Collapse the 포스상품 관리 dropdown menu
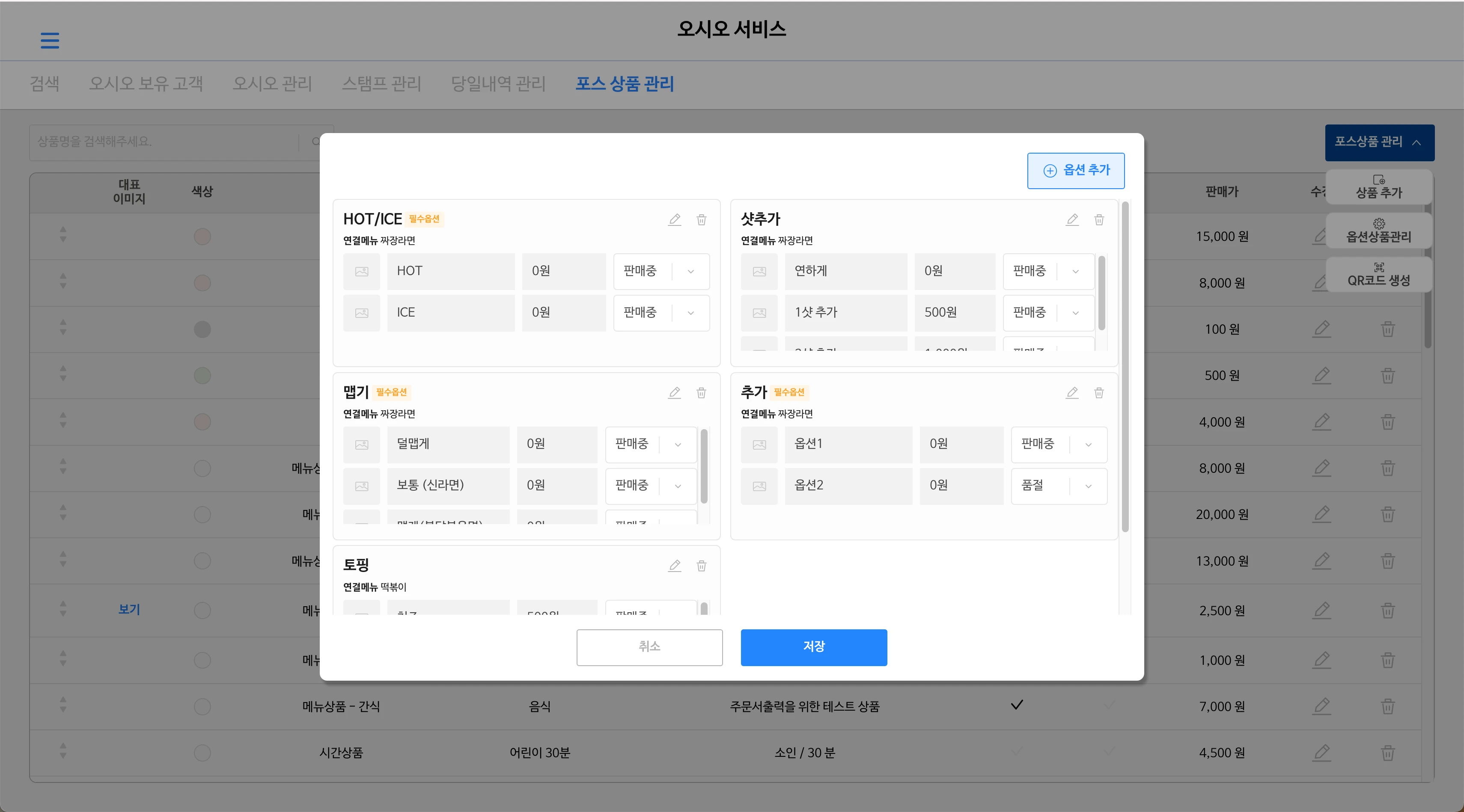 point(1379,142)
